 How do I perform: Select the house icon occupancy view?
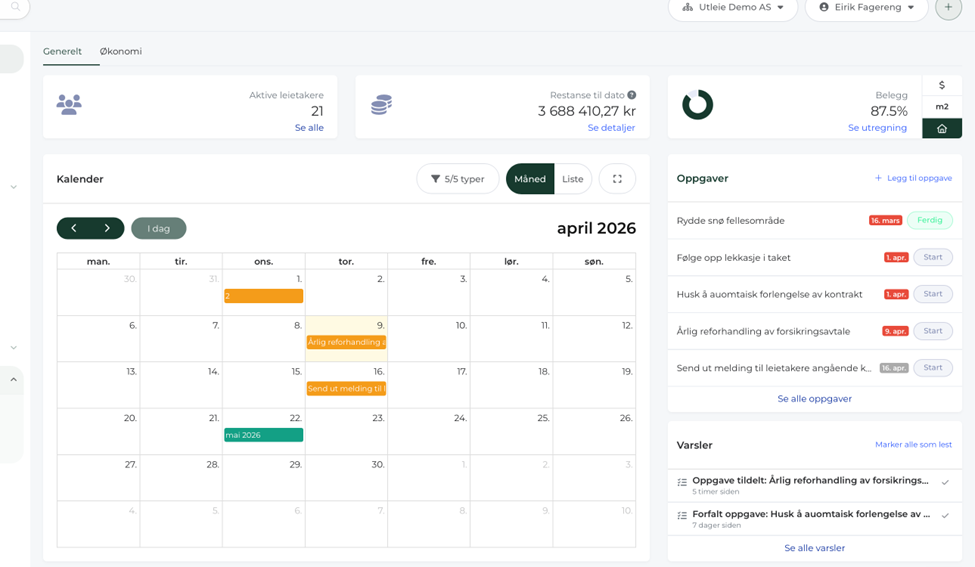(x=942, y=128)
